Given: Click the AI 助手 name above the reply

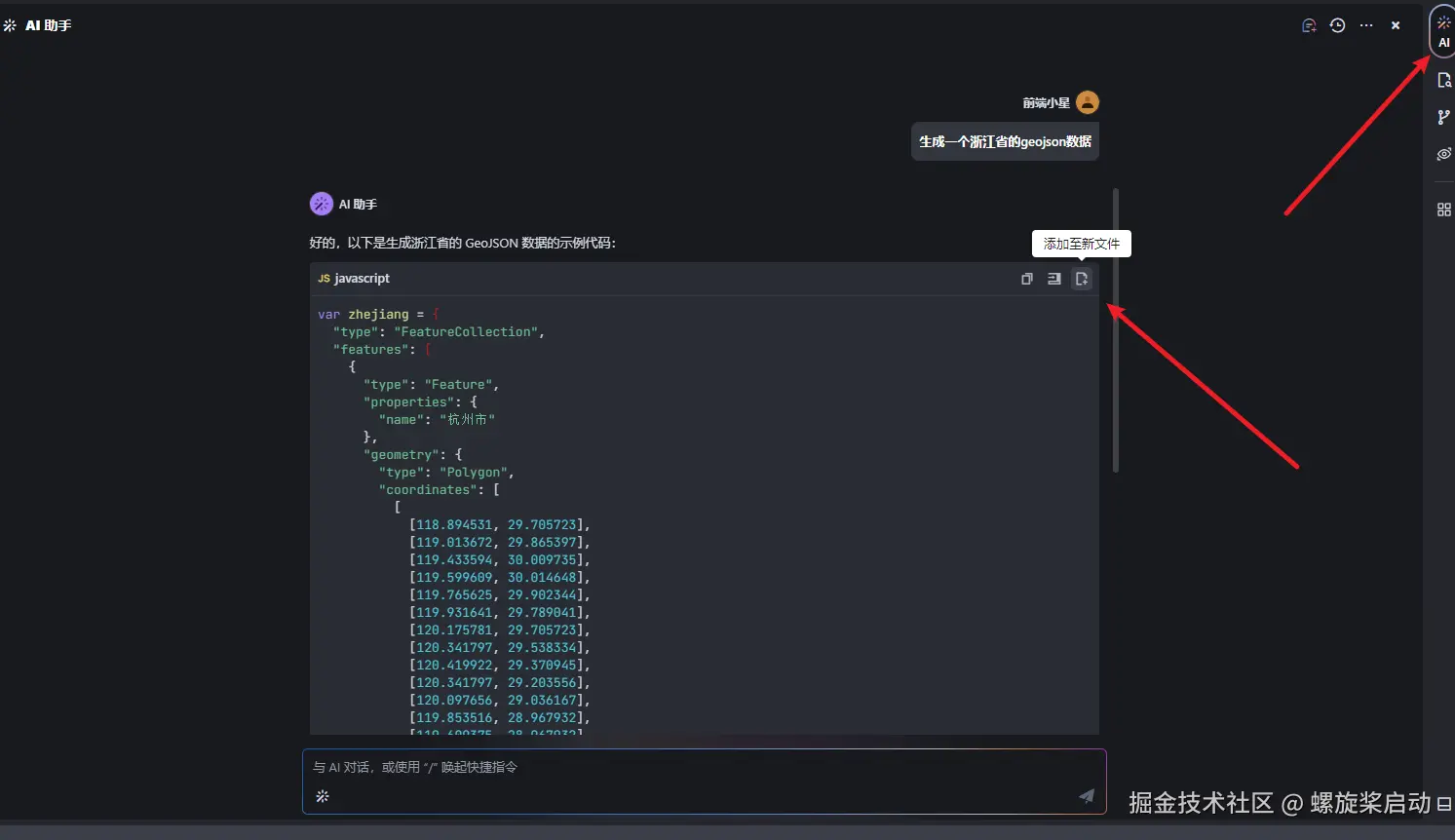Looking at the screenshot, I should (358, 205).
